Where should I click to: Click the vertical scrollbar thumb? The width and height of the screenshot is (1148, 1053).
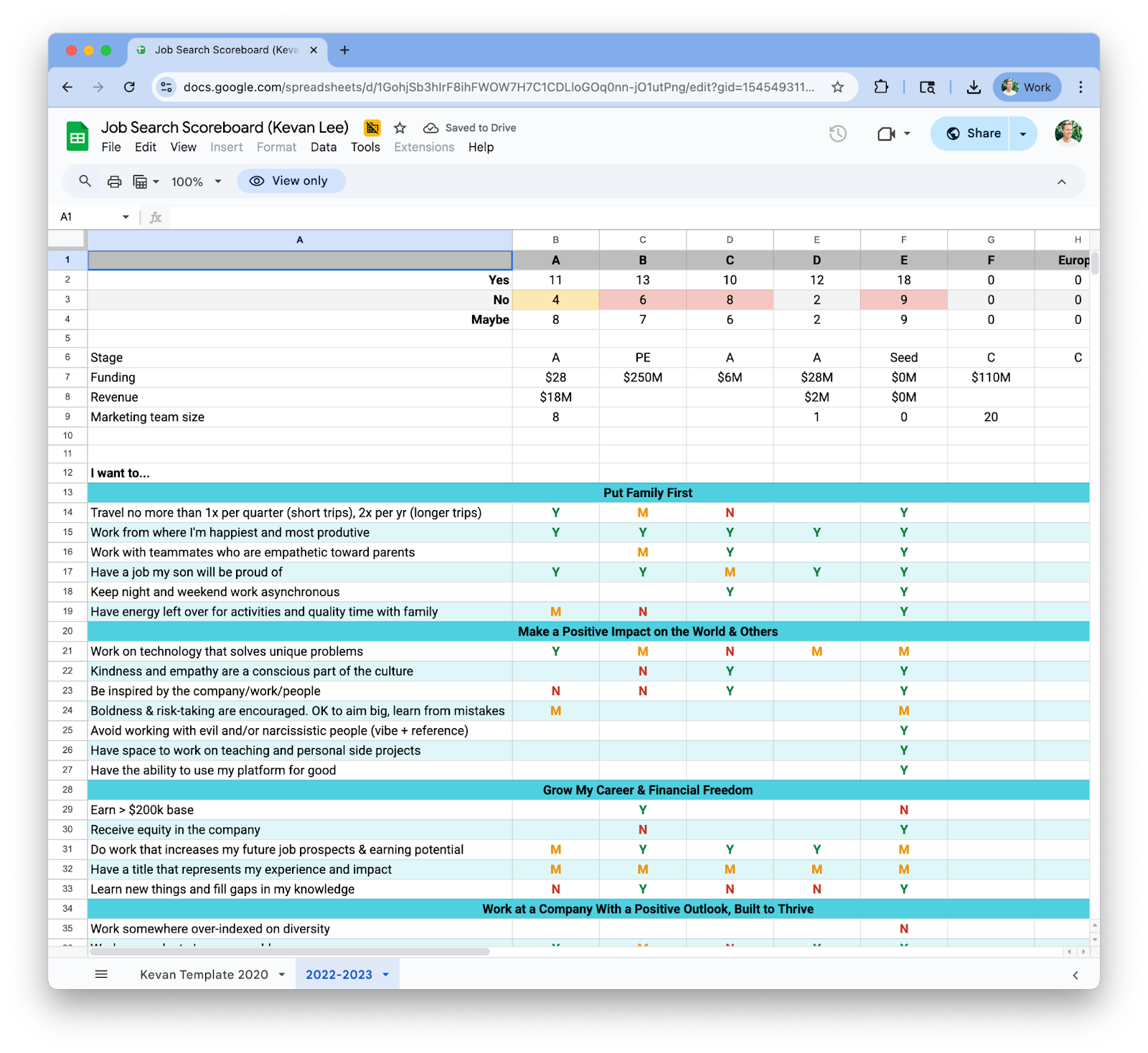(1094, 263)
